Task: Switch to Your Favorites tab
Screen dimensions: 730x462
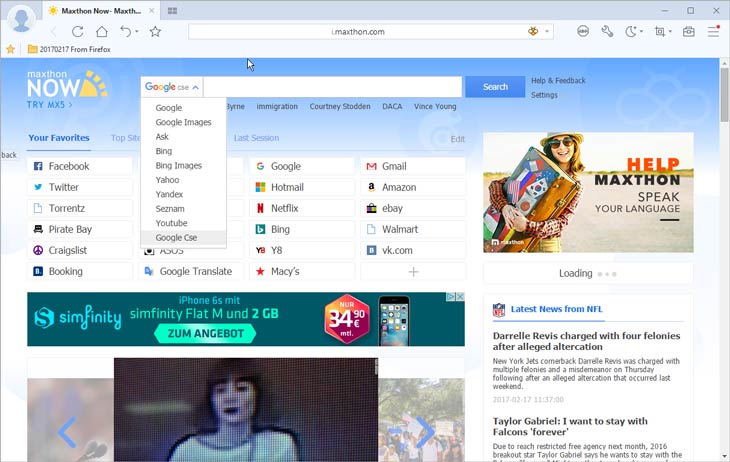Action: coord(59,138)
